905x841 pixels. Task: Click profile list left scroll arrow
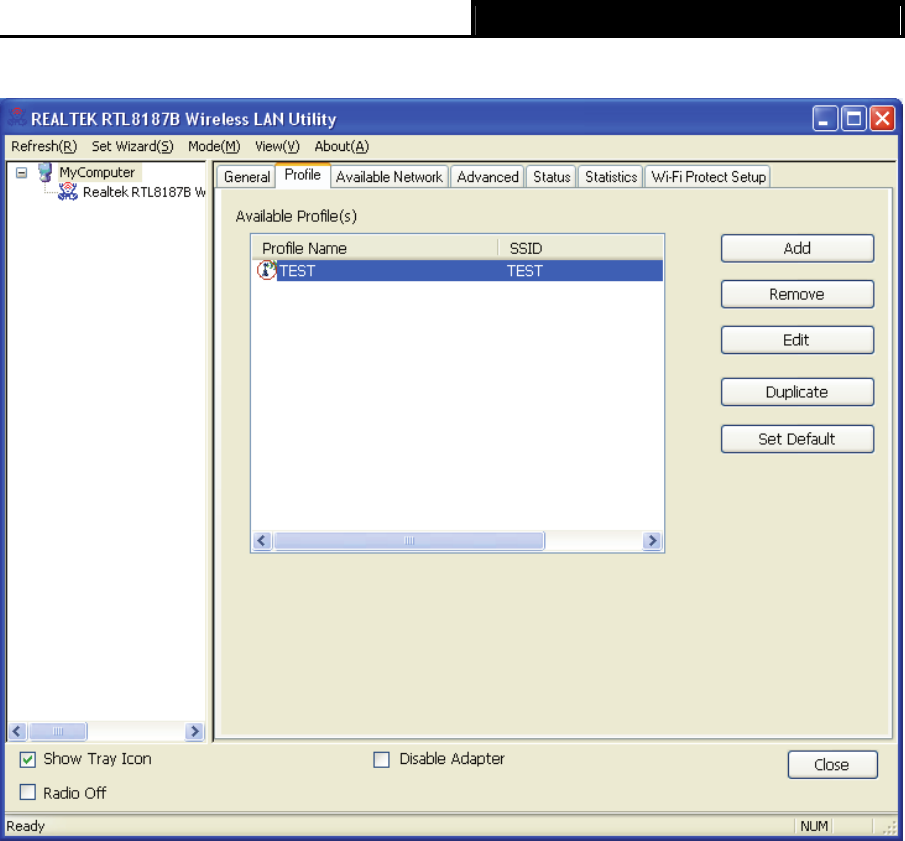tap(262, 541)
